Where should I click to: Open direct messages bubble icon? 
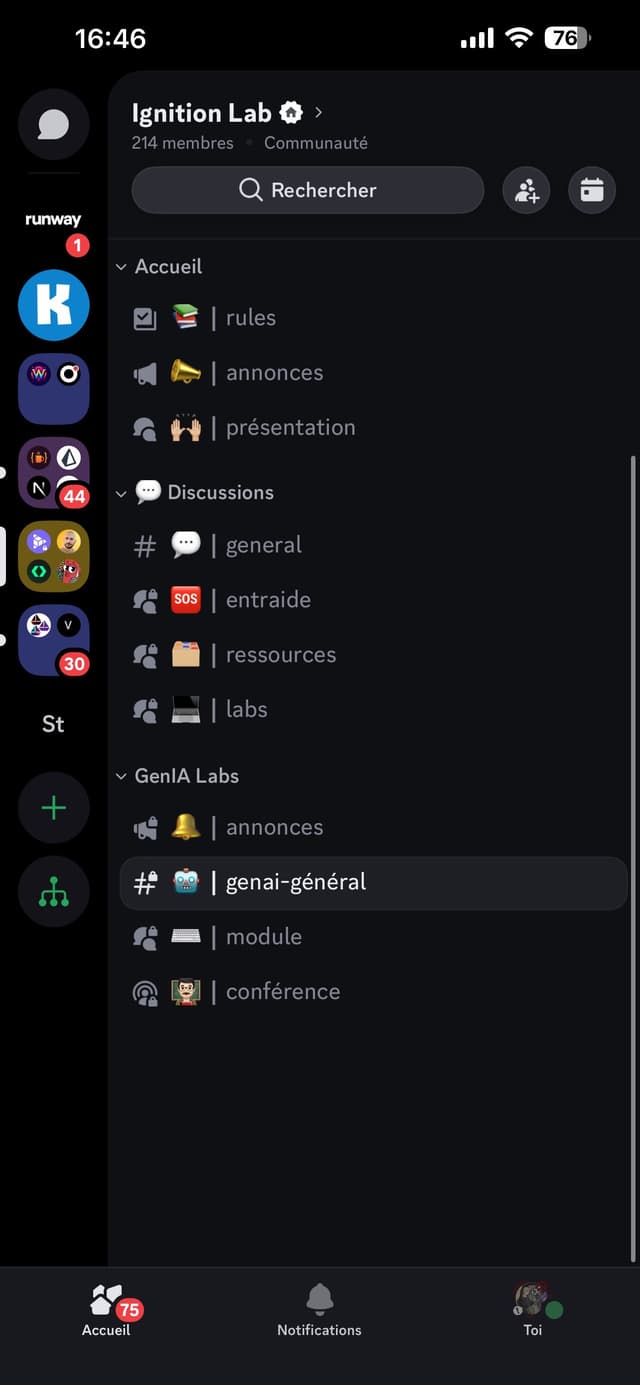(54, 125)
